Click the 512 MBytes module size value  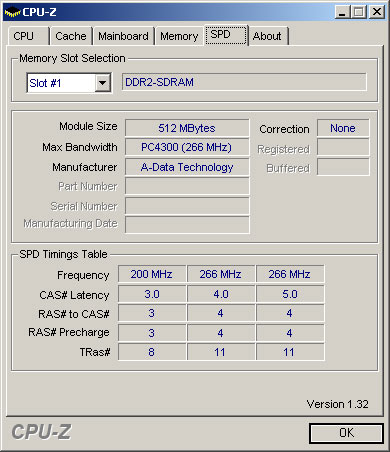tap(187, 128)
